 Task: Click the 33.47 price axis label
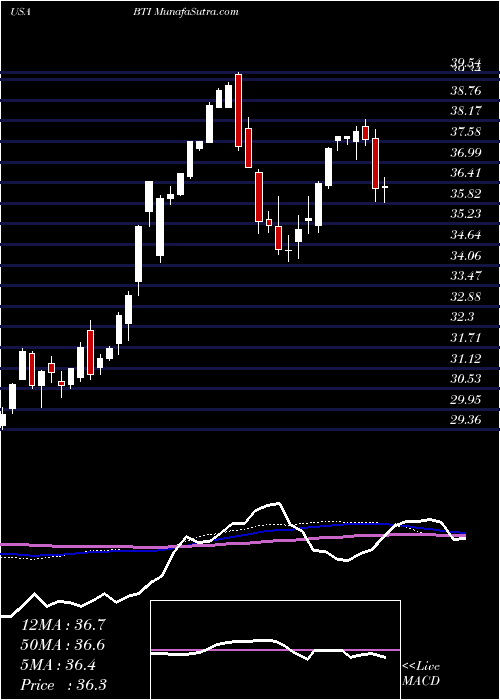coord(466,276)
